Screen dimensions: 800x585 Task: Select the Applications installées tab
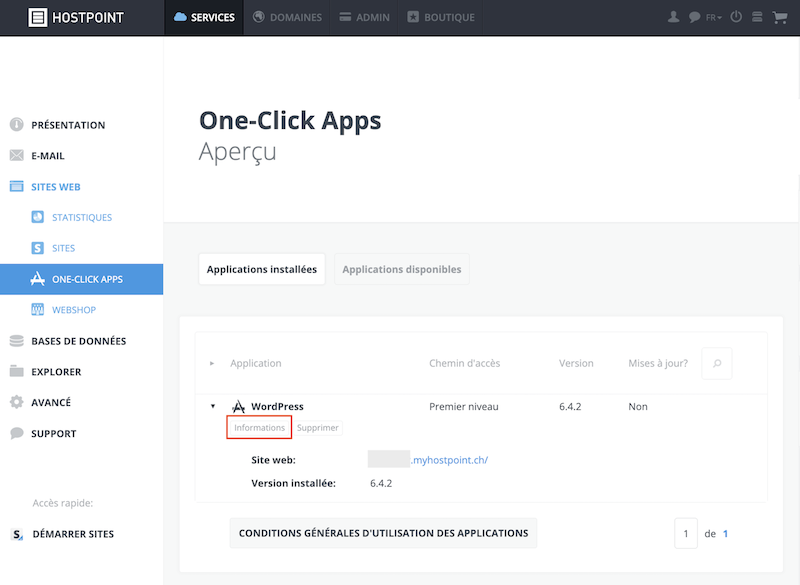point(262,269)
